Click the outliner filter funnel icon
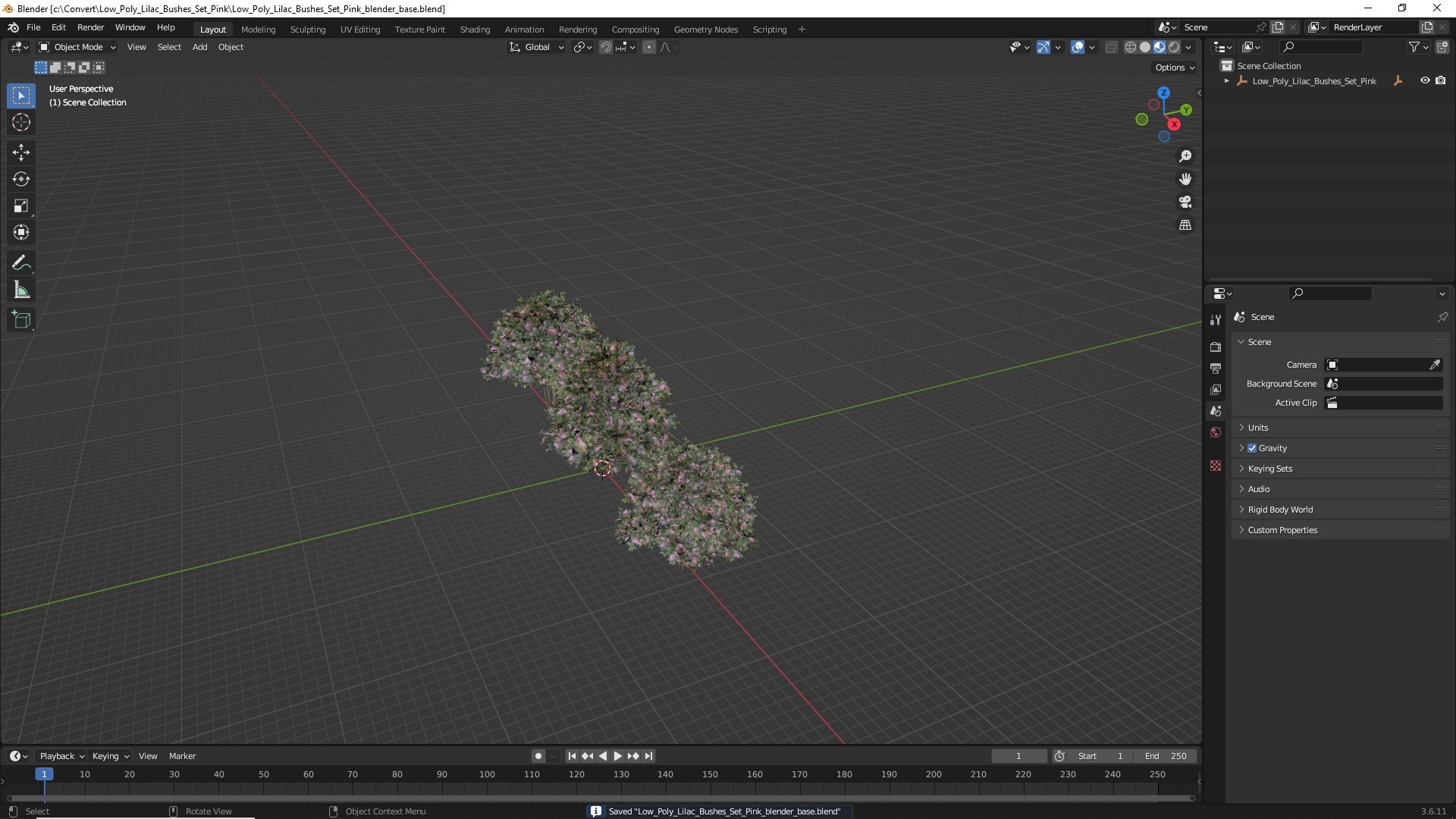 (x=1414, y=47)
